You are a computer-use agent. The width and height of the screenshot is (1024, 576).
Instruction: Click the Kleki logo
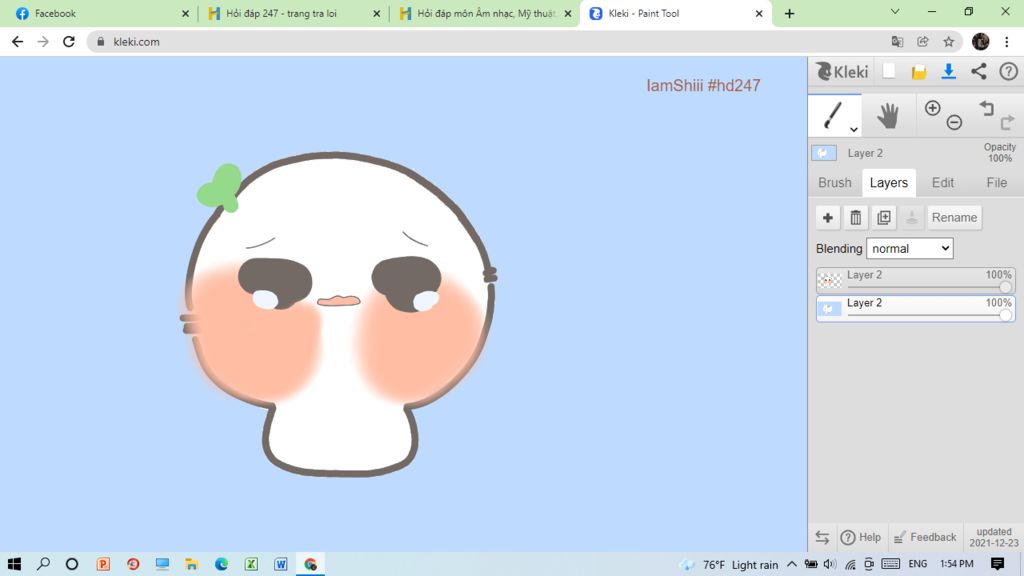coord(842,72)
